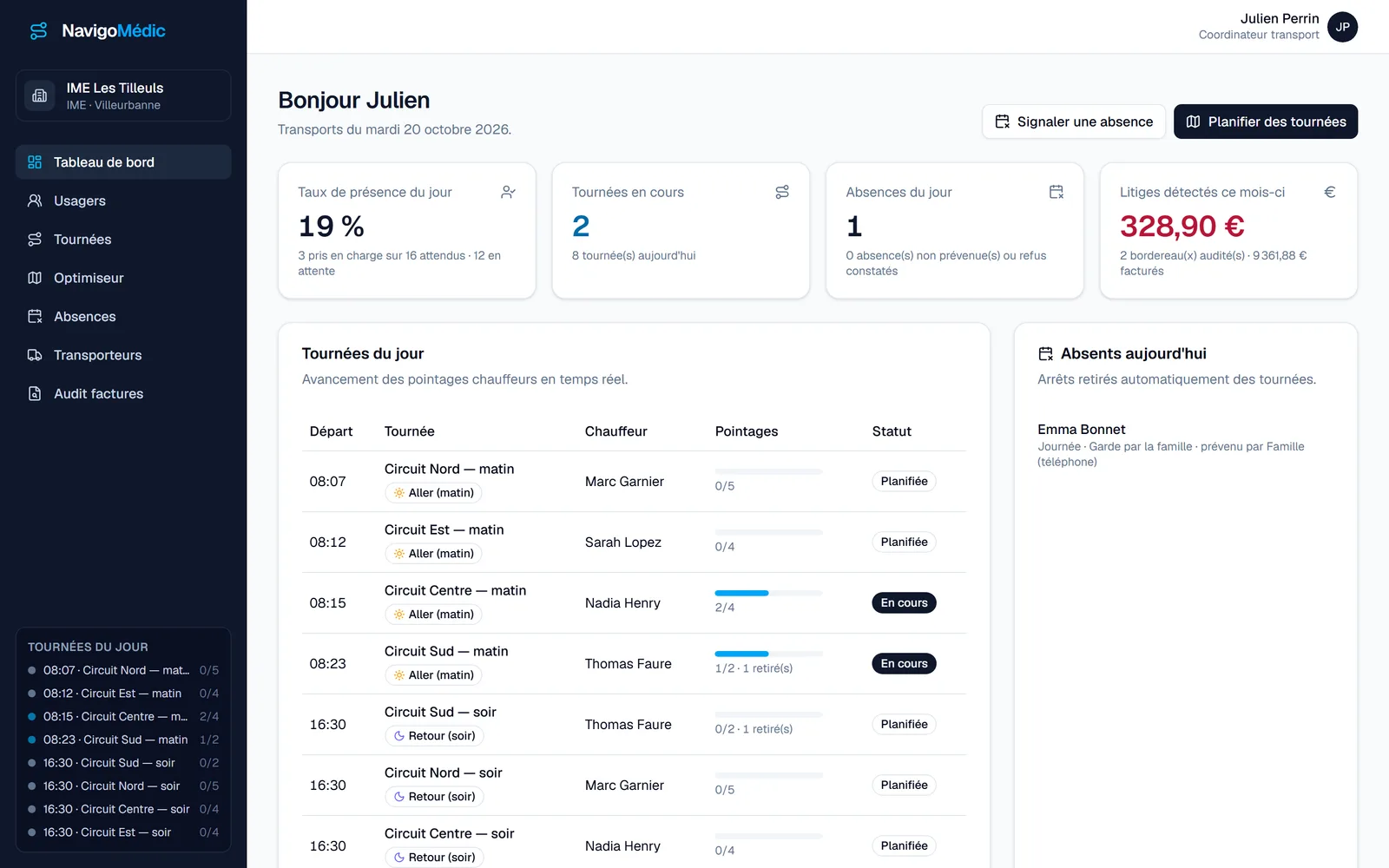The height and width of the screenshot is (868, 1389).
Task: Click the Signaler une absence button
Action: pos(1074,122)
